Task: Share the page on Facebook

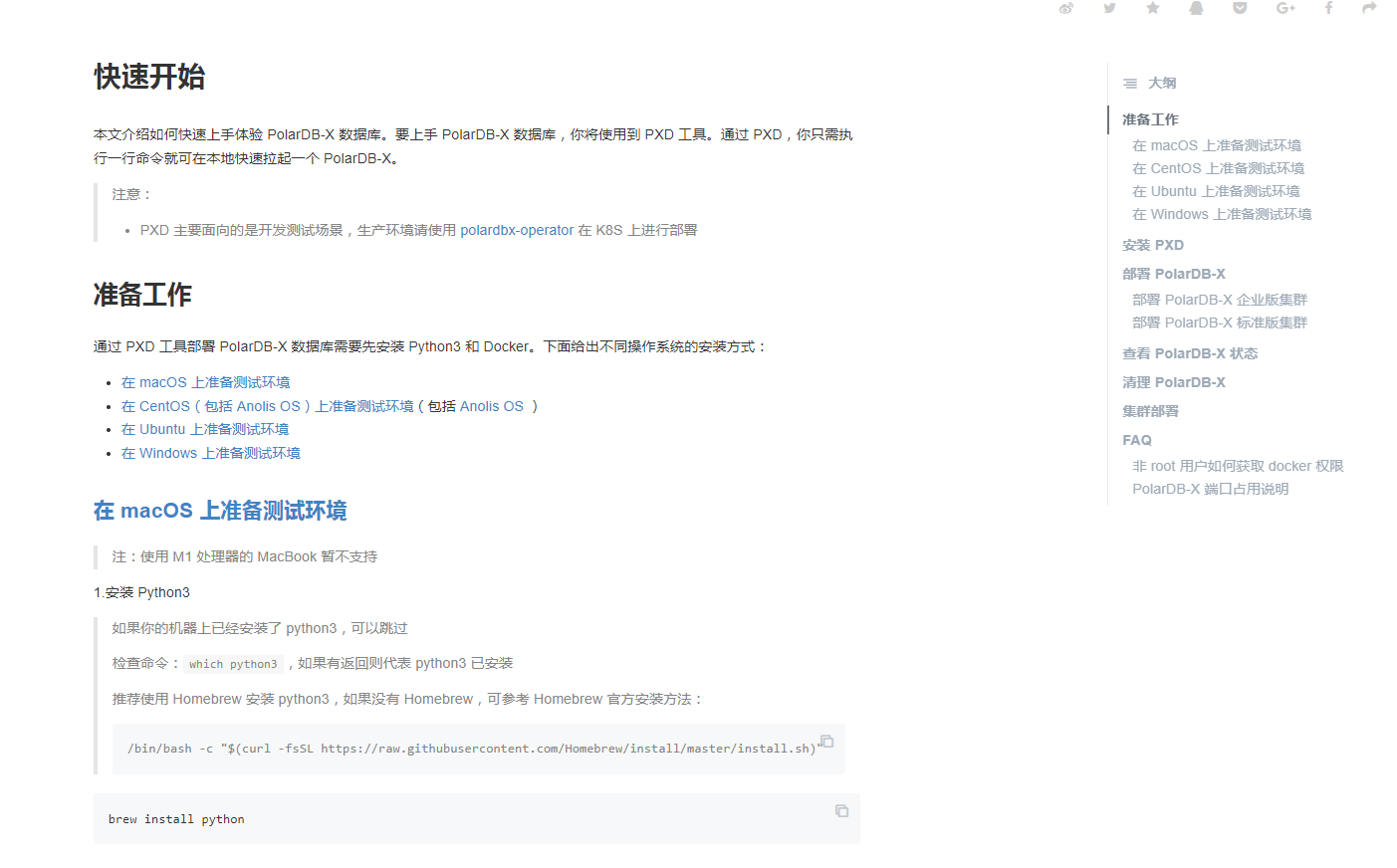Action: point(1328,8)
